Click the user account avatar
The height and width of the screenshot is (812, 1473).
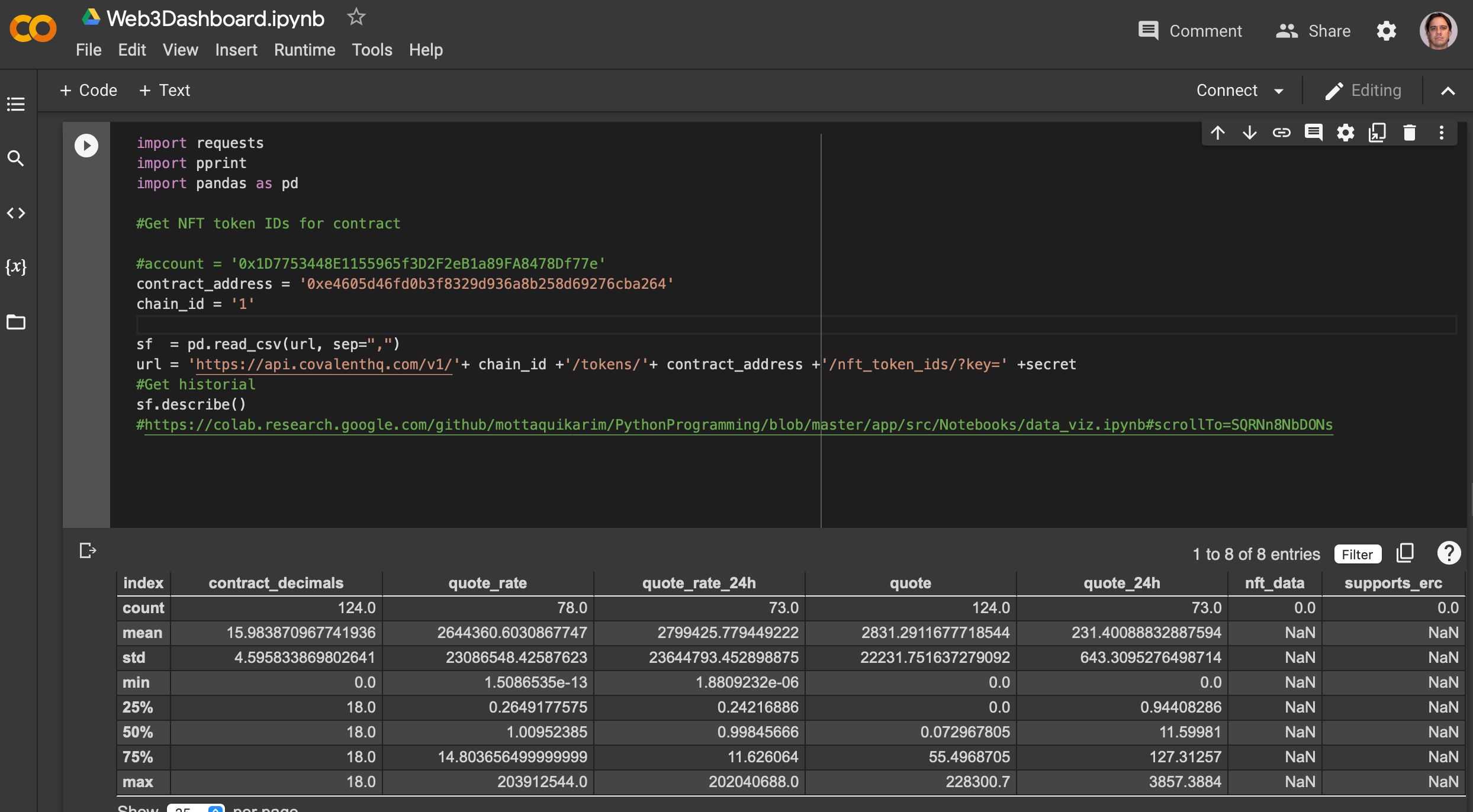(x=1439, y=31)
